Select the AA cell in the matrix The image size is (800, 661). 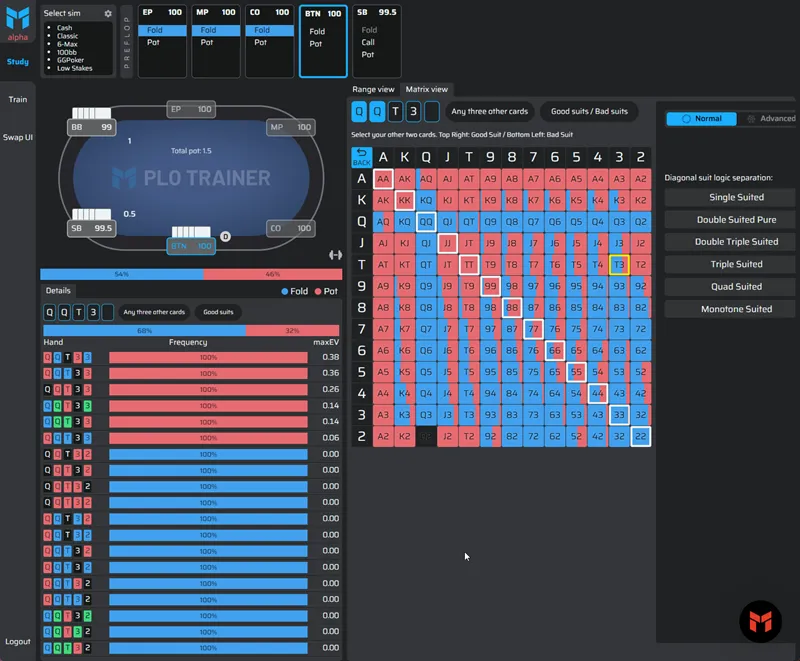point(383,179)
